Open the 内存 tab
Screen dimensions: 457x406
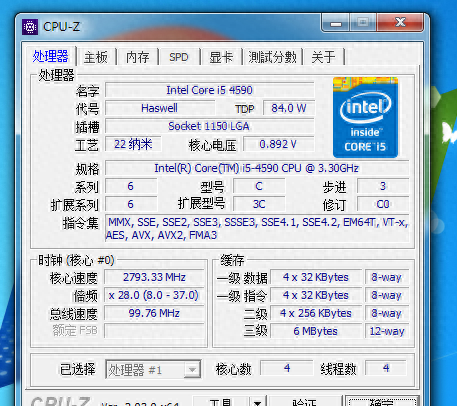coord(137,57)
